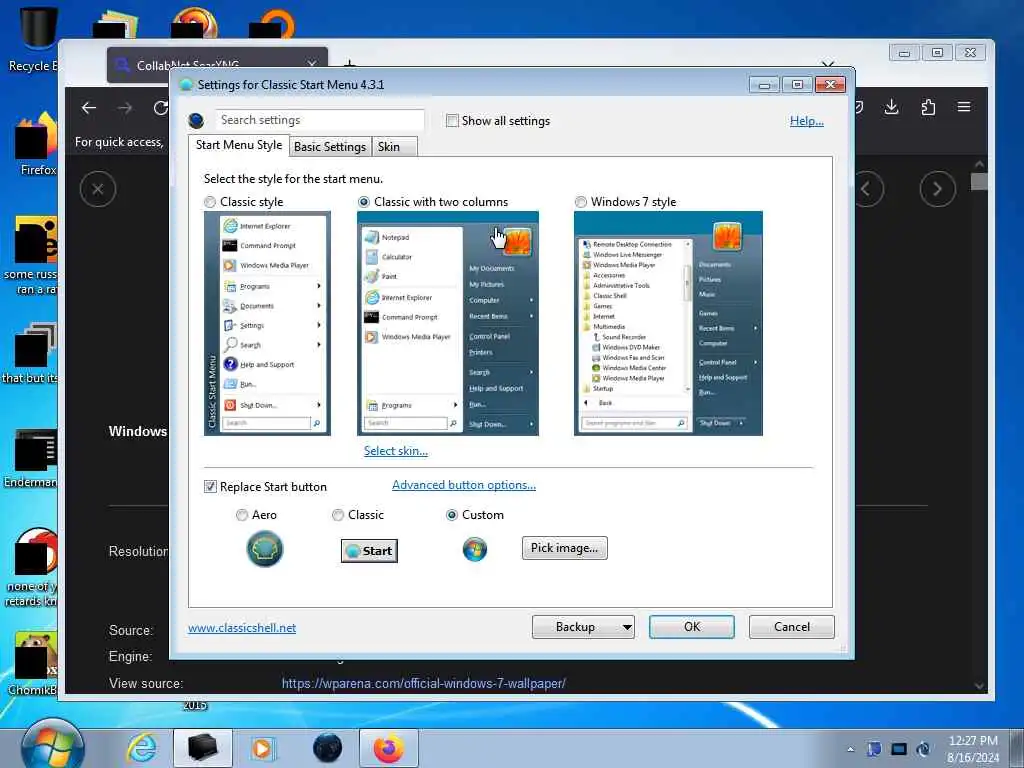Open the Windows Start orb on taskbar
Image resolution: width=1024 pixels, height=768 pixels.
pos(52,746)
